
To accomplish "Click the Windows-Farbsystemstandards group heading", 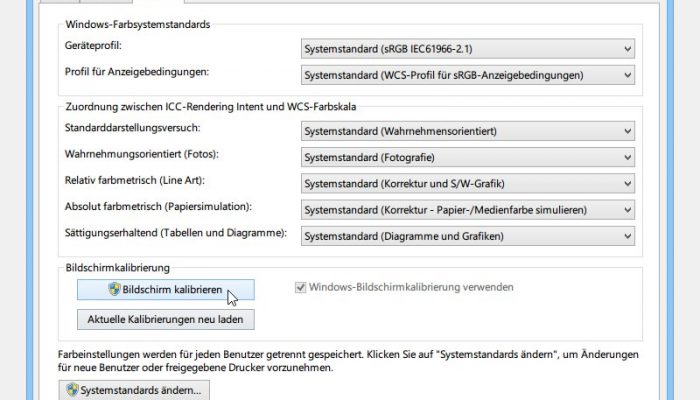I will click(x=138, y=25).
